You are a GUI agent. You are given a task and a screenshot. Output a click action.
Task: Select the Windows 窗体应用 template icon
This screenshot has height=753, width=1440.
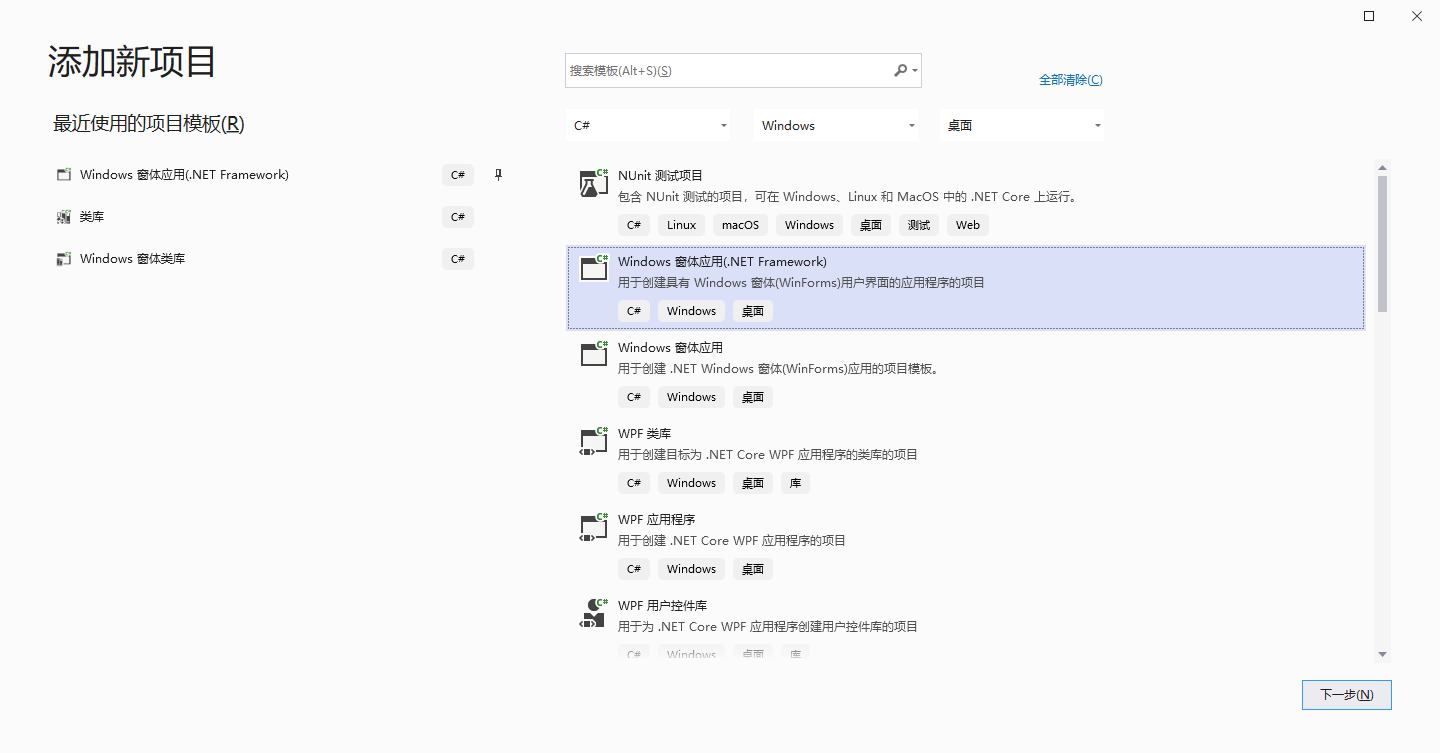pos(593,354)
